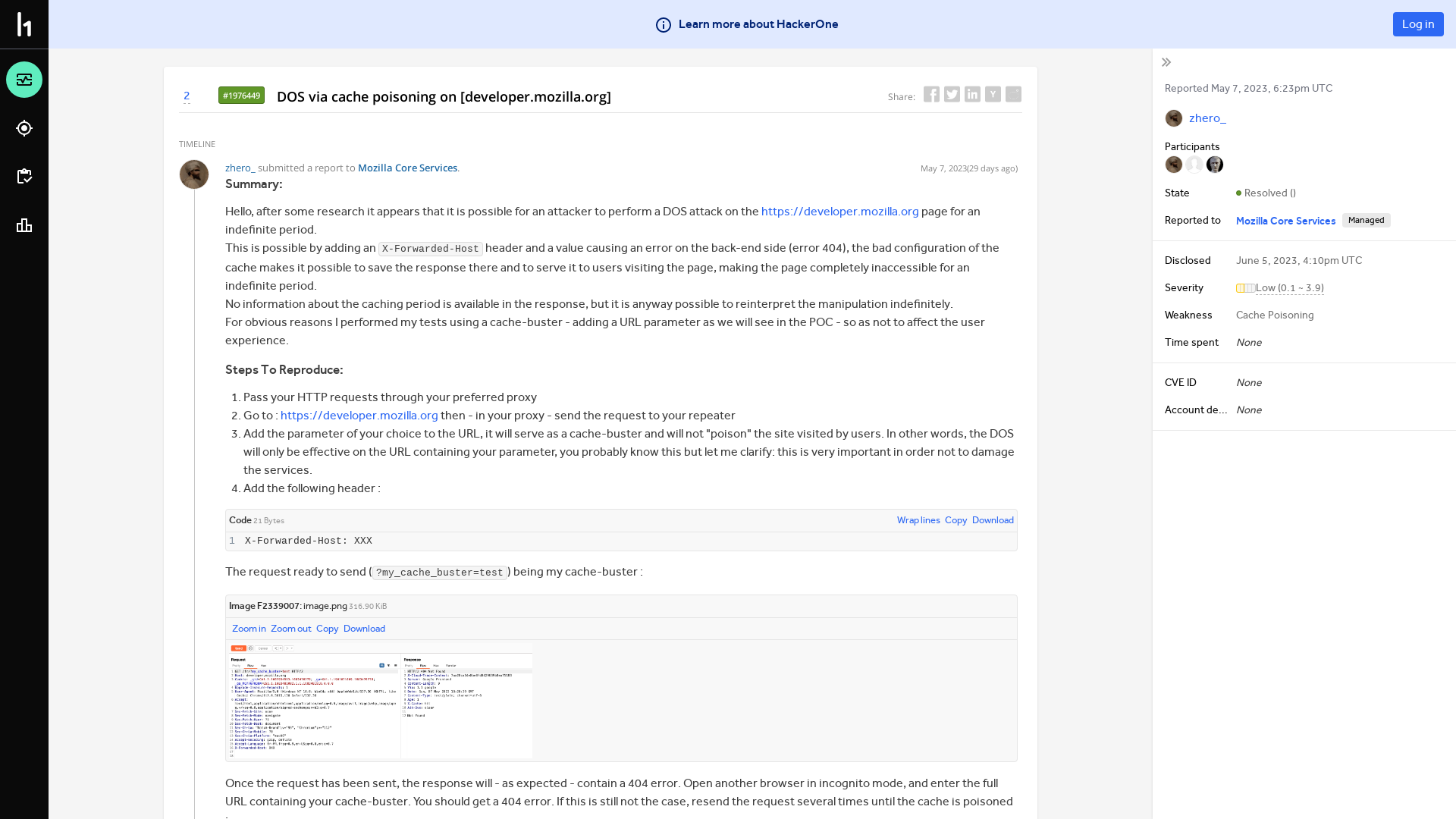Click the Log in button
The width and height of the screenshot is (1456, 819).
click(1418, 24)
